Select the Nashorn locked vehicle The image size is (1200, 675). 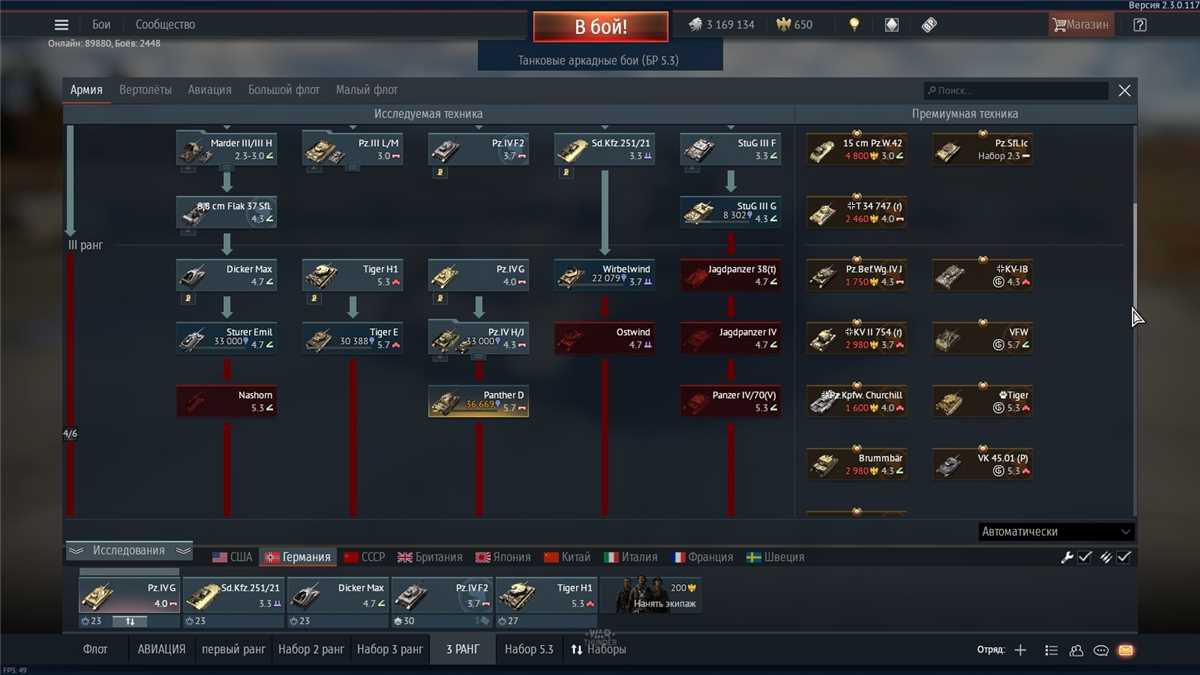point(227,401)
